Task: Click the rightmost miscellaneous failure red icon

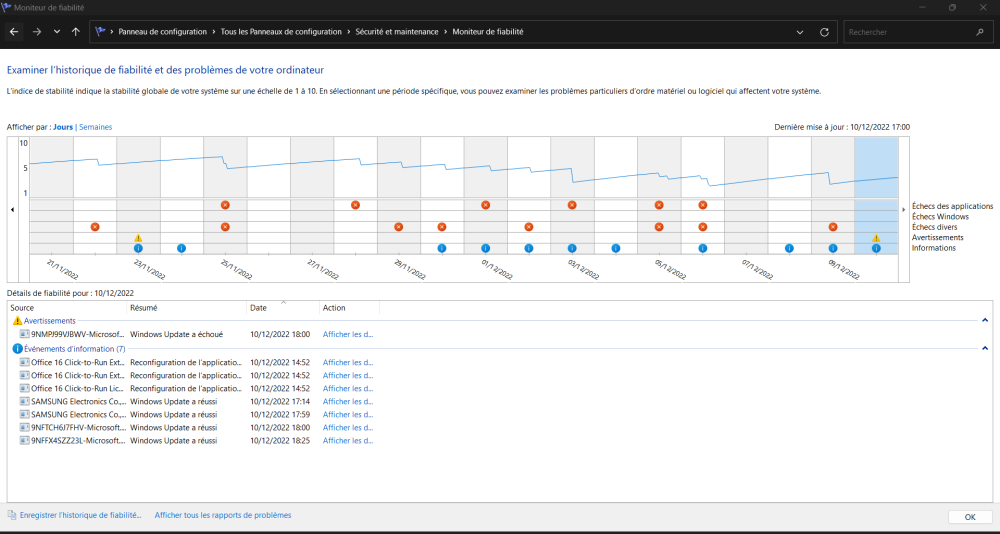Action: point(832,227)
